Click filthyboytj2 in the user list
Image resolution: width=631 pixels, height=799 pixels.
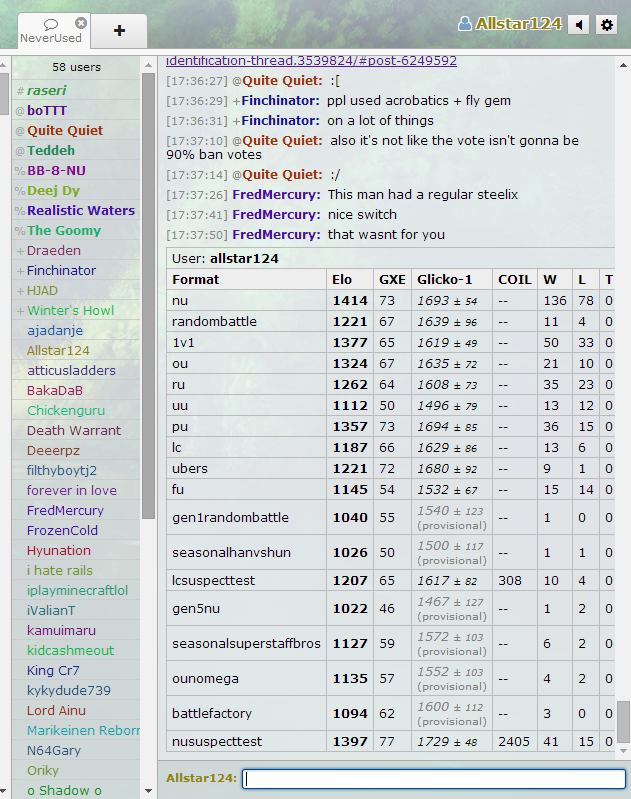coord(76,470)
